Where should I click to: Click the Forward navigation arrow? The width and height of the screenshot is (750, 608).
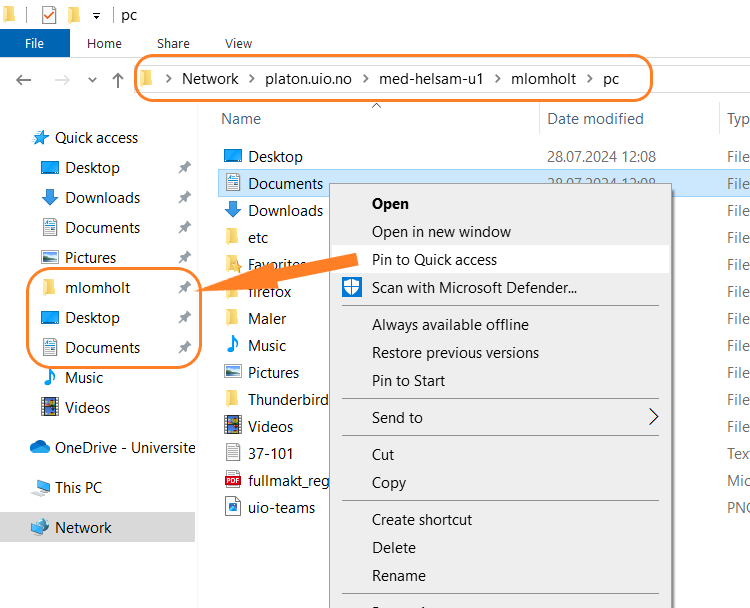coord(62,79)
